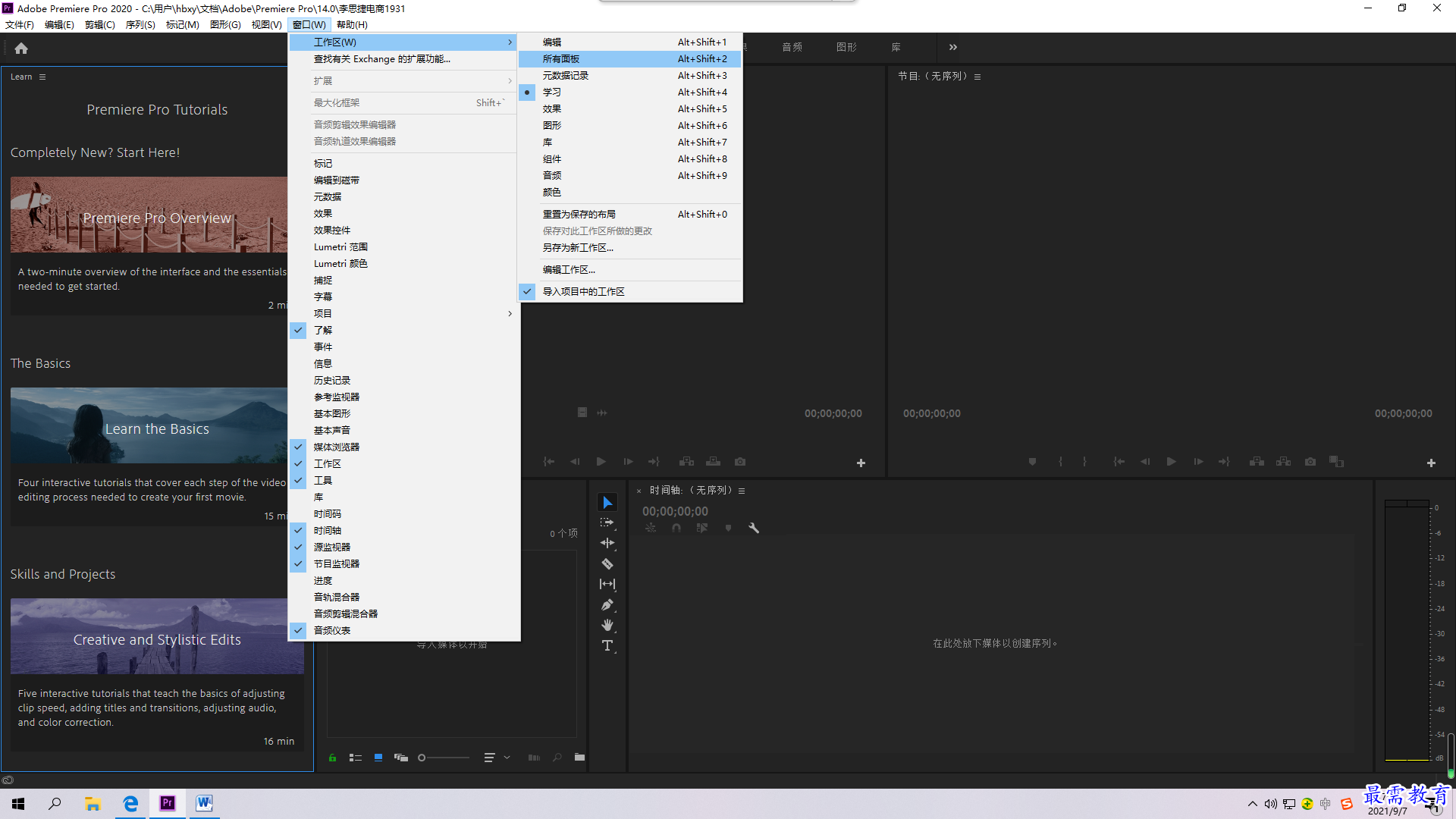This screenshot has height=819, width=1456.
Task: Open the Lumetri 颜色 panel entry
Action: click(404, 263)
